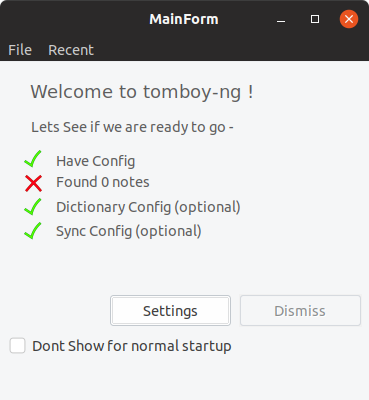
Task: Open the Recent menu
Action: (71, 50)
